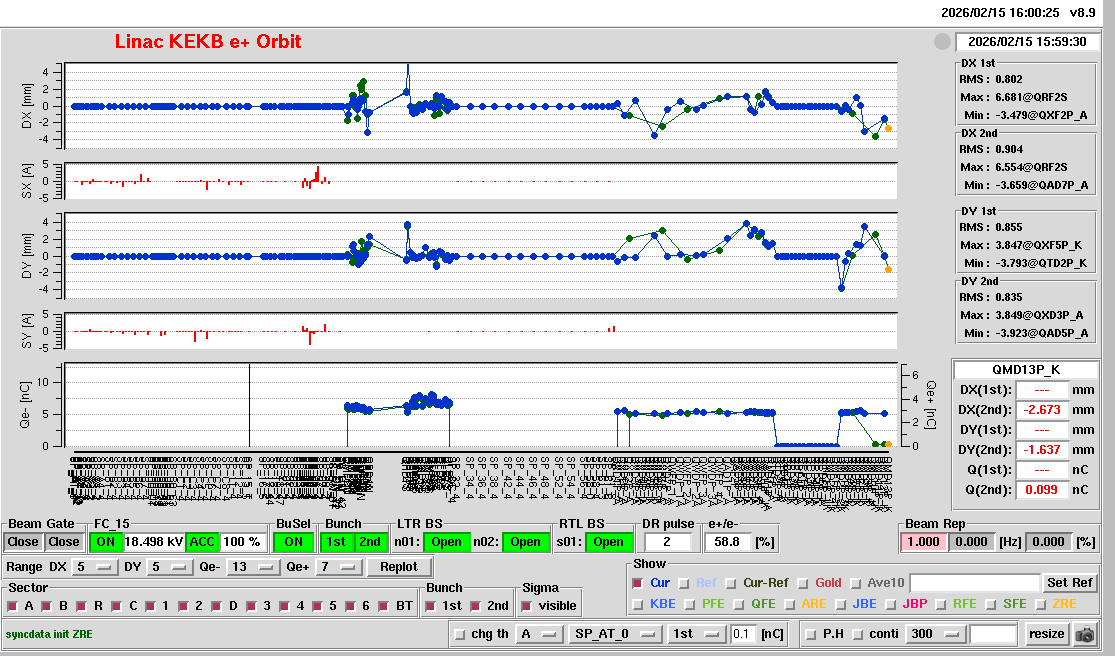Click the LTR BS n02 Open button

tap(526, 542)
